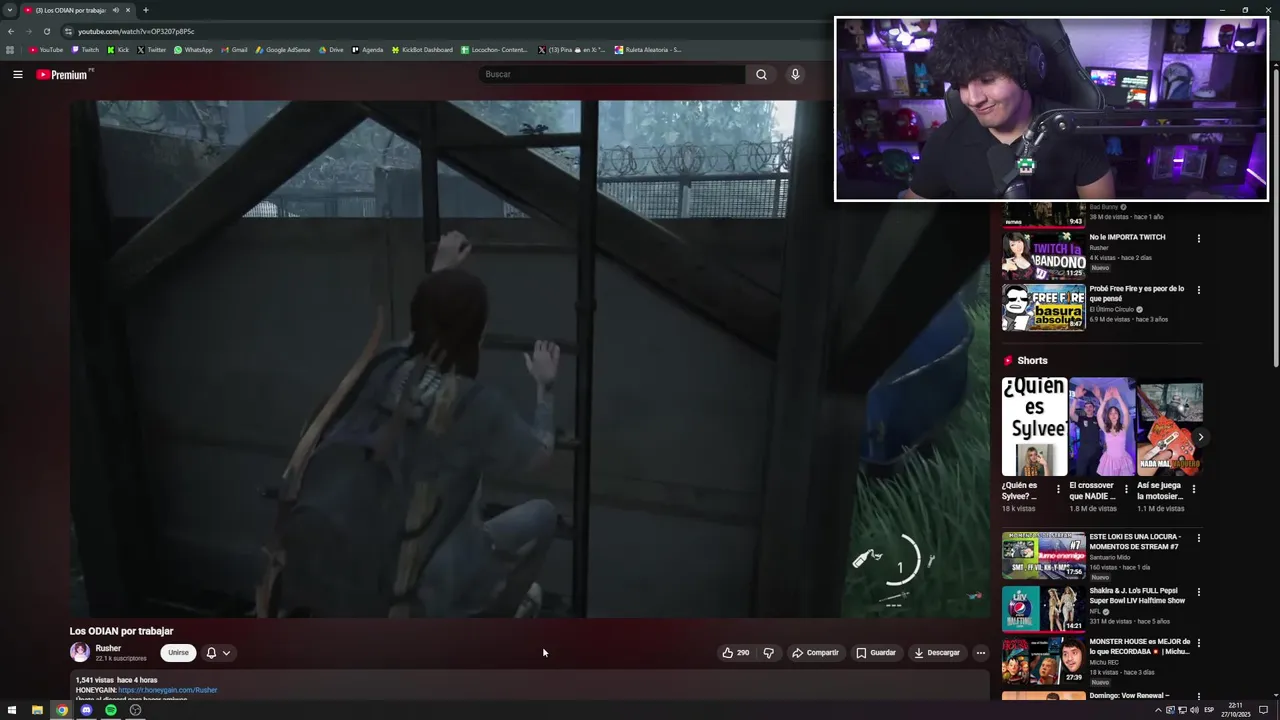1280x720 pixels.
Task: Open No le IMPORTA TWITCH video thumbnail
Action: [1043, 255]
